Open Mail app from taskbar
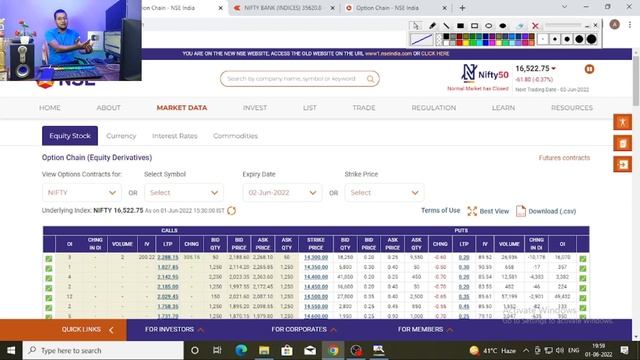 pyautogui.click(x=310, y=350)
